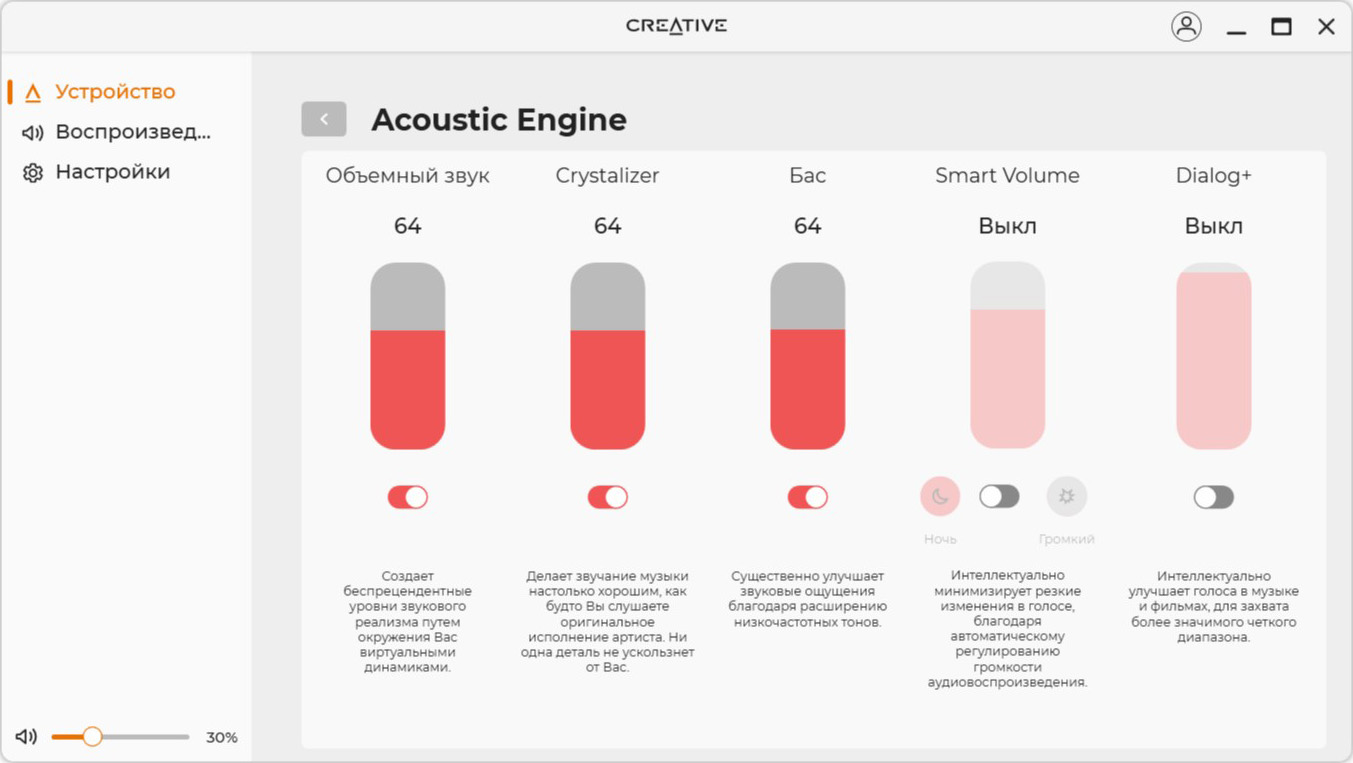Turn off the Crystalizer switch

tap(608, 497)
